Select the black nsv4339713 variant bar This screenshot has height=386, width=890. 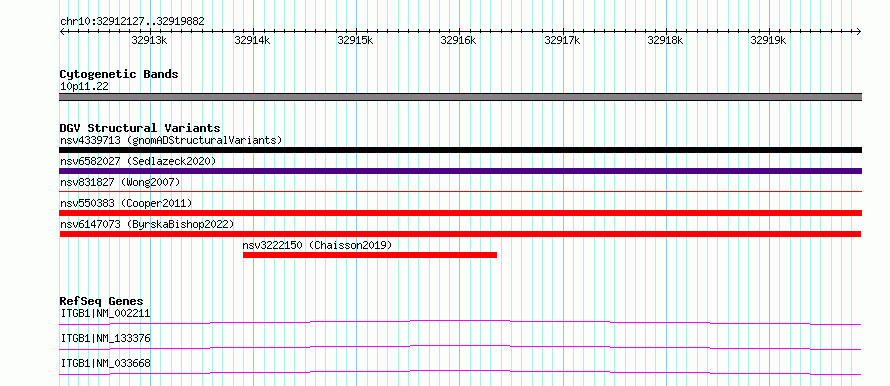460,150
